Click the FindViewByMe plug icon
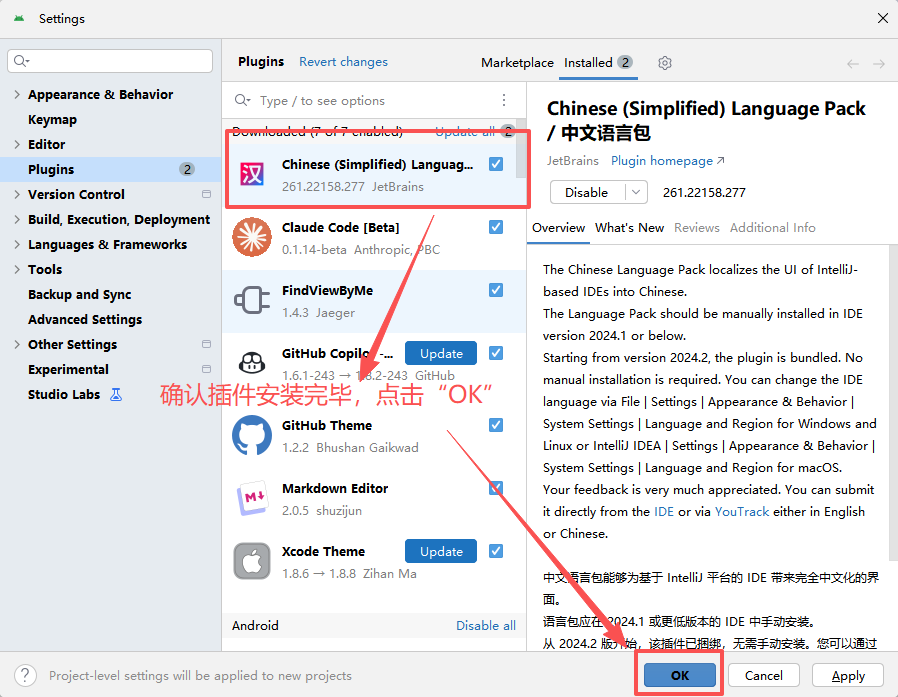 pyautogui.click(x=252, y=300)
